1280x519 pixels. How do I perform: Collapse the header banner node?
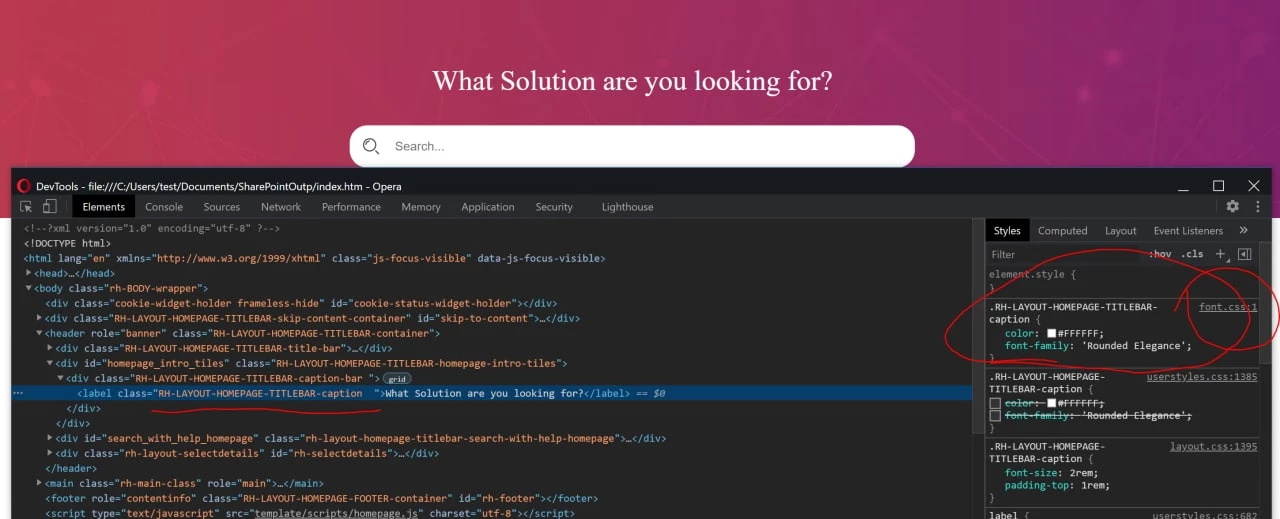(x=39, y=333)
